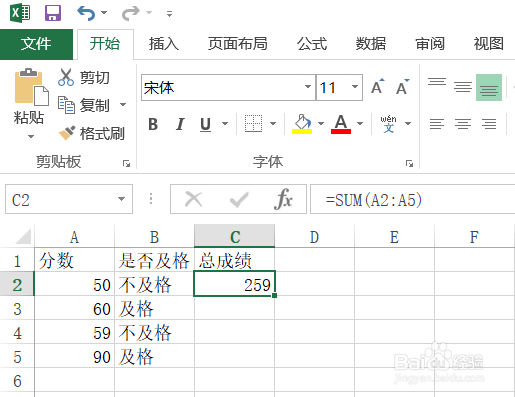Click the formula bar showing =SUM(A2:A5)
Image resolution: width=515 pixels, height=397 pixels.
point(413,199)
